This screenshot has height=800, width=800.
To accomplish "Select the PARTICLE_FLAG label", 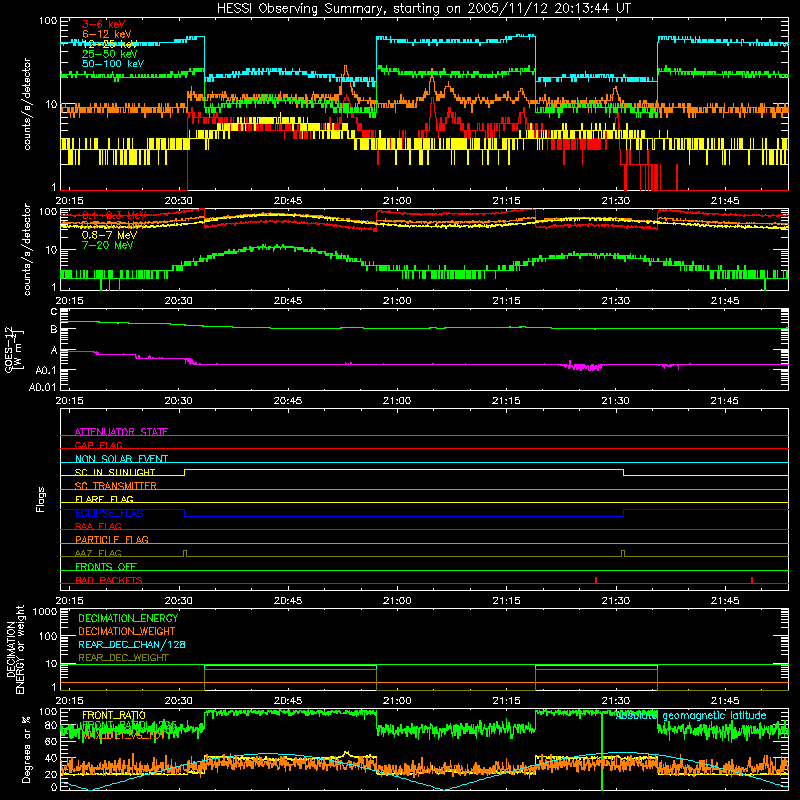I will point(112,540).
